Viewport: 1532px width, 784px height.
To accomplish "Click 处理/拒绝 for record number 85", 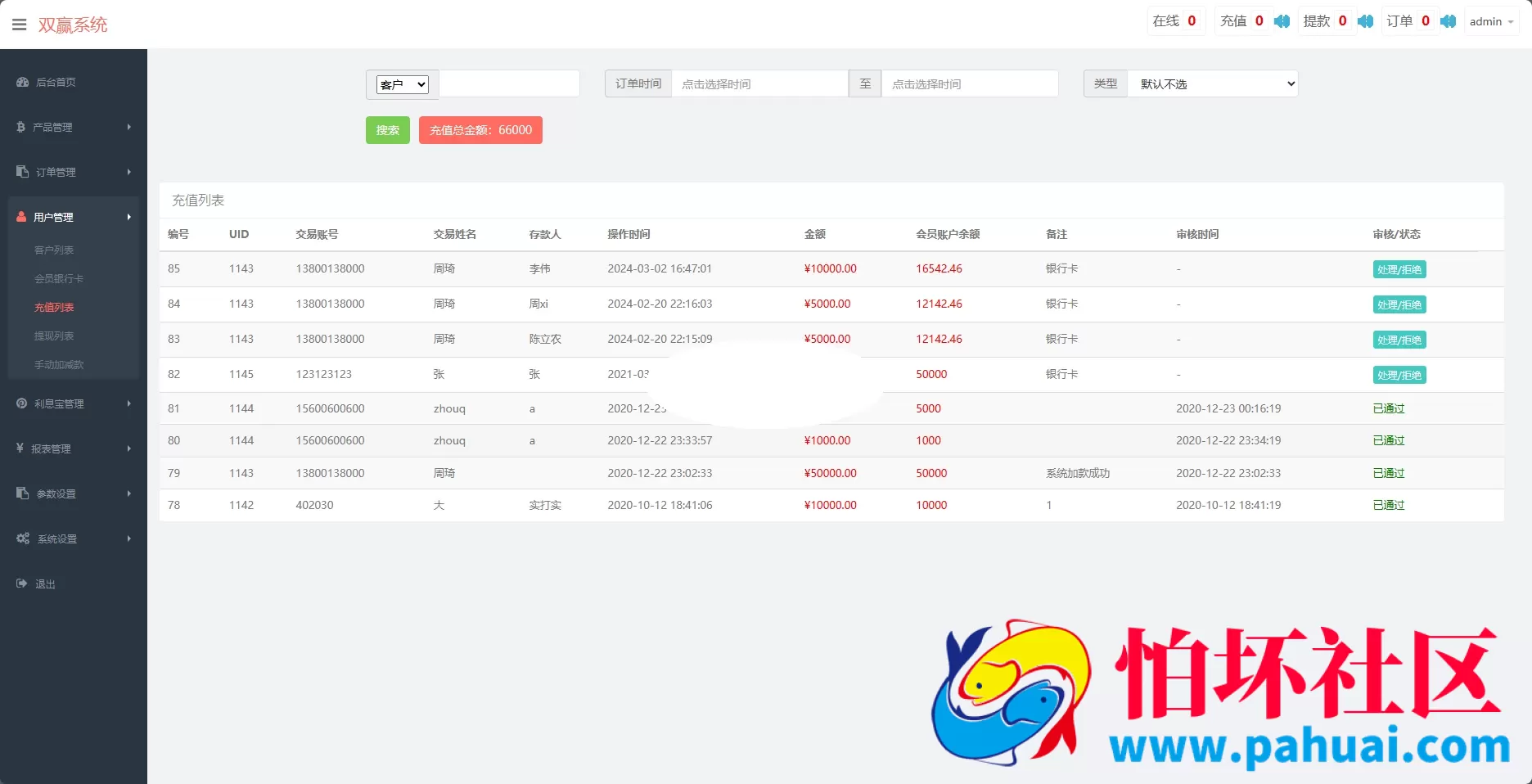I will point(1399,268).
